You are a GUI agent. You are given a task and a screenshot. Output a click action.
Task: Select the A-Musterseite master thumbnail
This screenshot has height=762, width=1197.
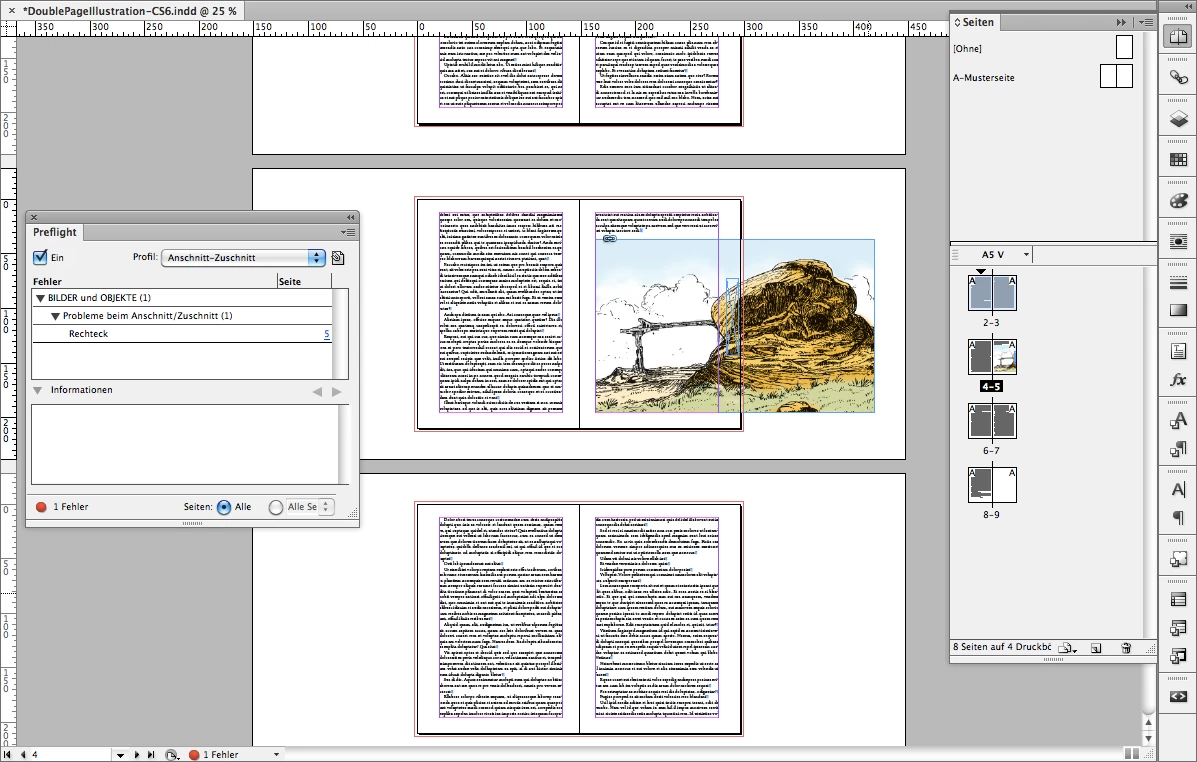click(x=1116, y=76)
